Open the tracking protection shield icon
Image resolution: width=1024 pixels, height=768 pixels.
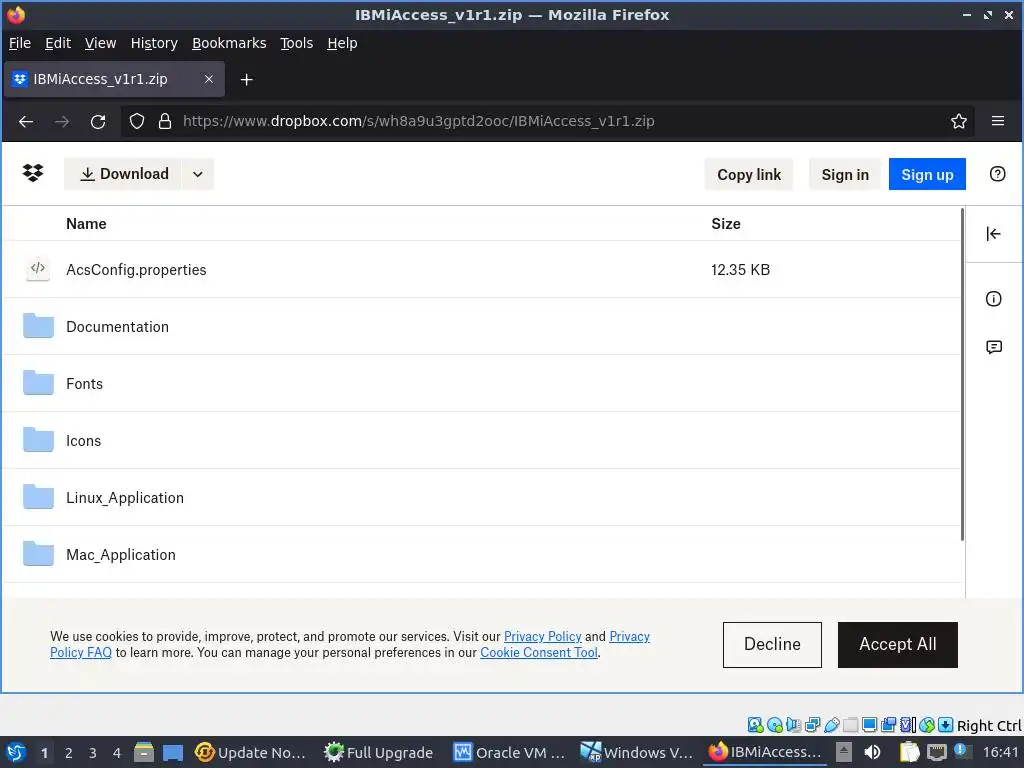136,121
